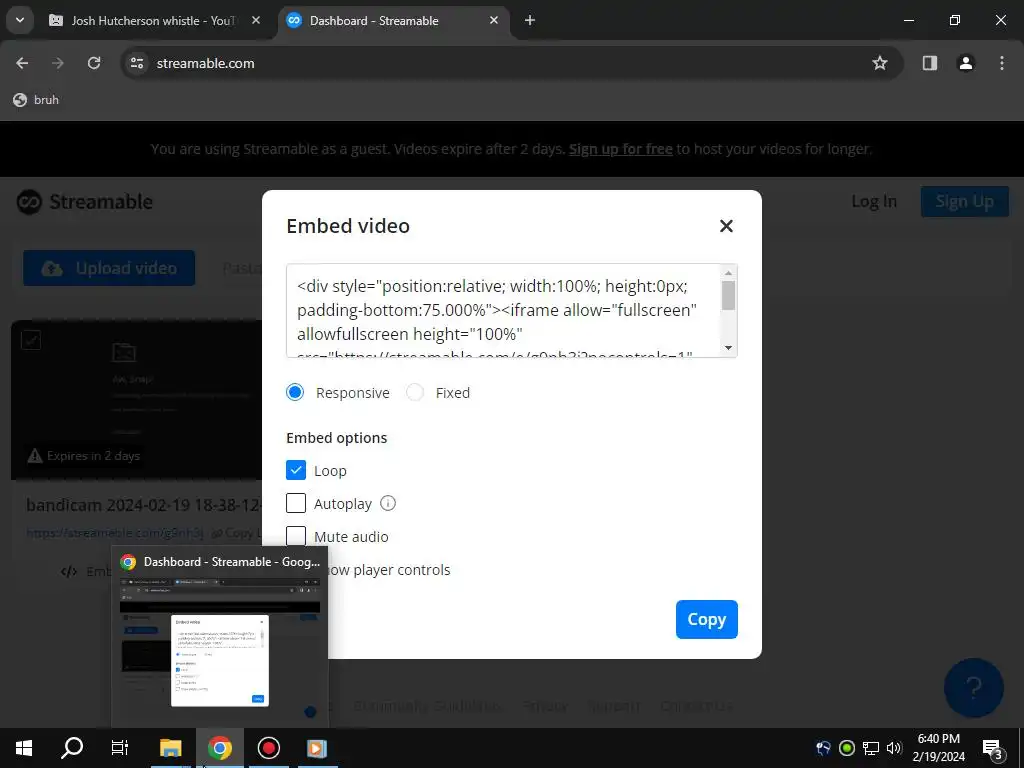Select the Fixed radio option
Image resolution: width=1024 pixels, height=768 pixels.
[x=415, y=392]
